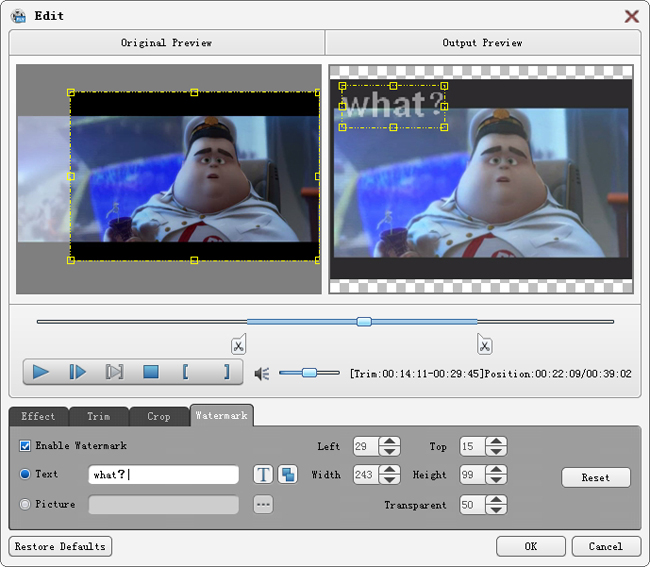This screenshot has height=567, width=650.
Task: Decrease the Width value with down arrow
Action: [389, 480]
